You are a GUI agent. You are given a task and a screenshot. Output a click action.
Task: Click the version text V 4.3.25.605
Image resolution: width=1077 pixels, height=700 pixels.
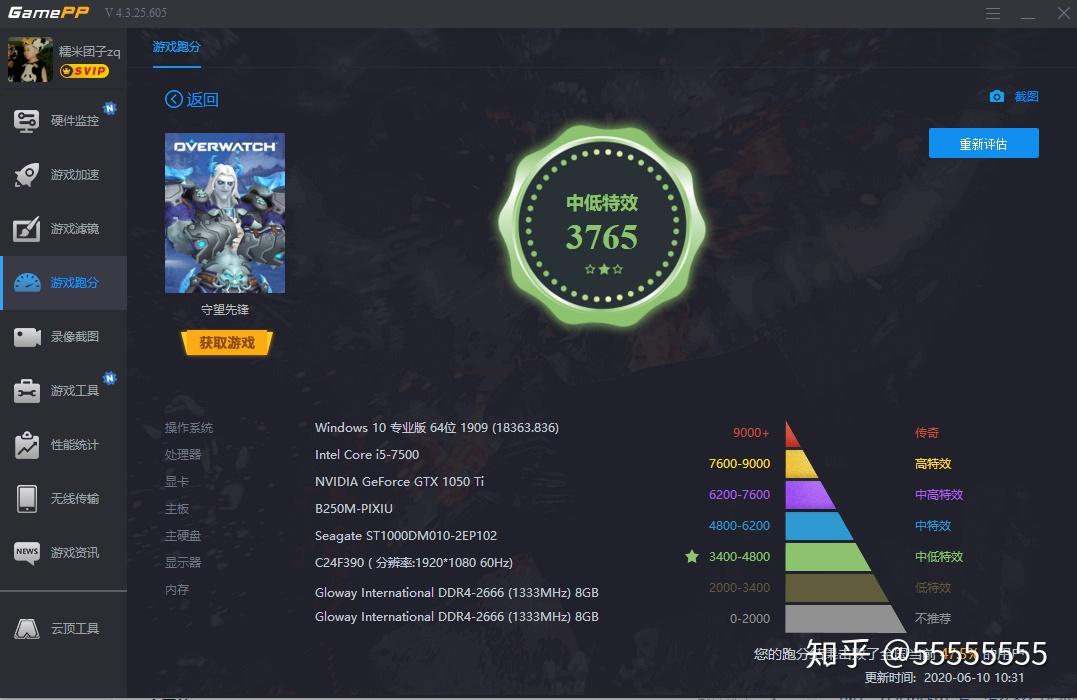135,12
